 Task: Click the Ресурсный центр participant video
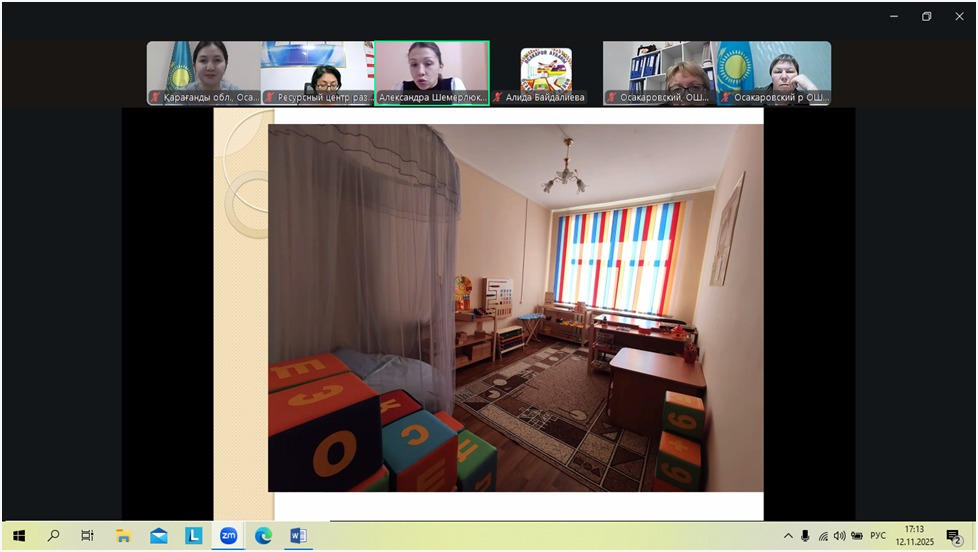click(x=318, y=72)
